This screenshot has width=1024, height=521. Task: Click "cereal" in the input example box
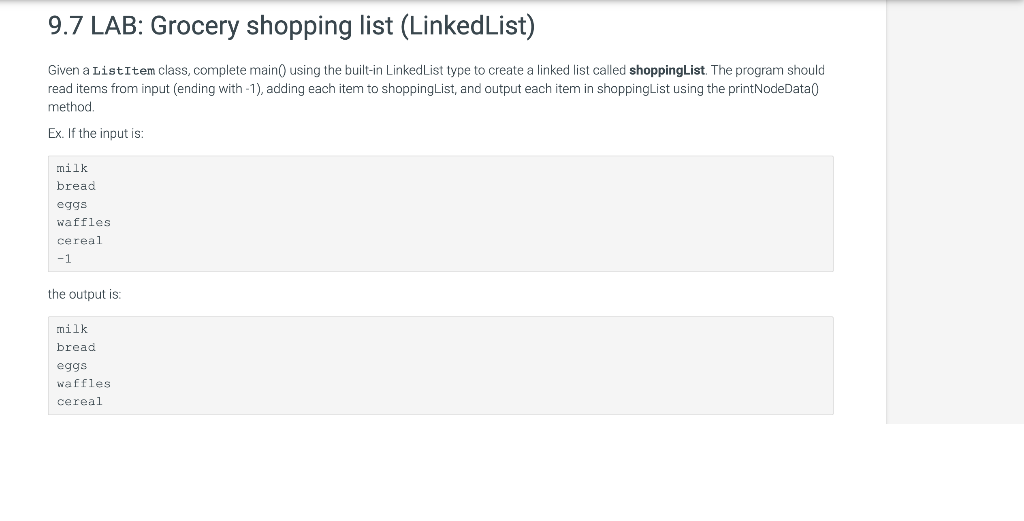tap(80, 240)
